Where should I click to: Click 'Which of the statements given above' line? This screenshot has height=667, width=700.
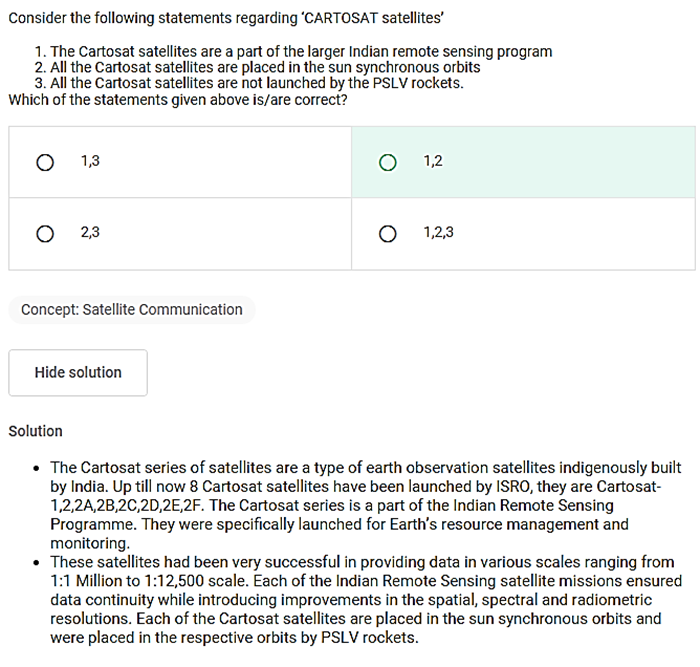(177, 99)
